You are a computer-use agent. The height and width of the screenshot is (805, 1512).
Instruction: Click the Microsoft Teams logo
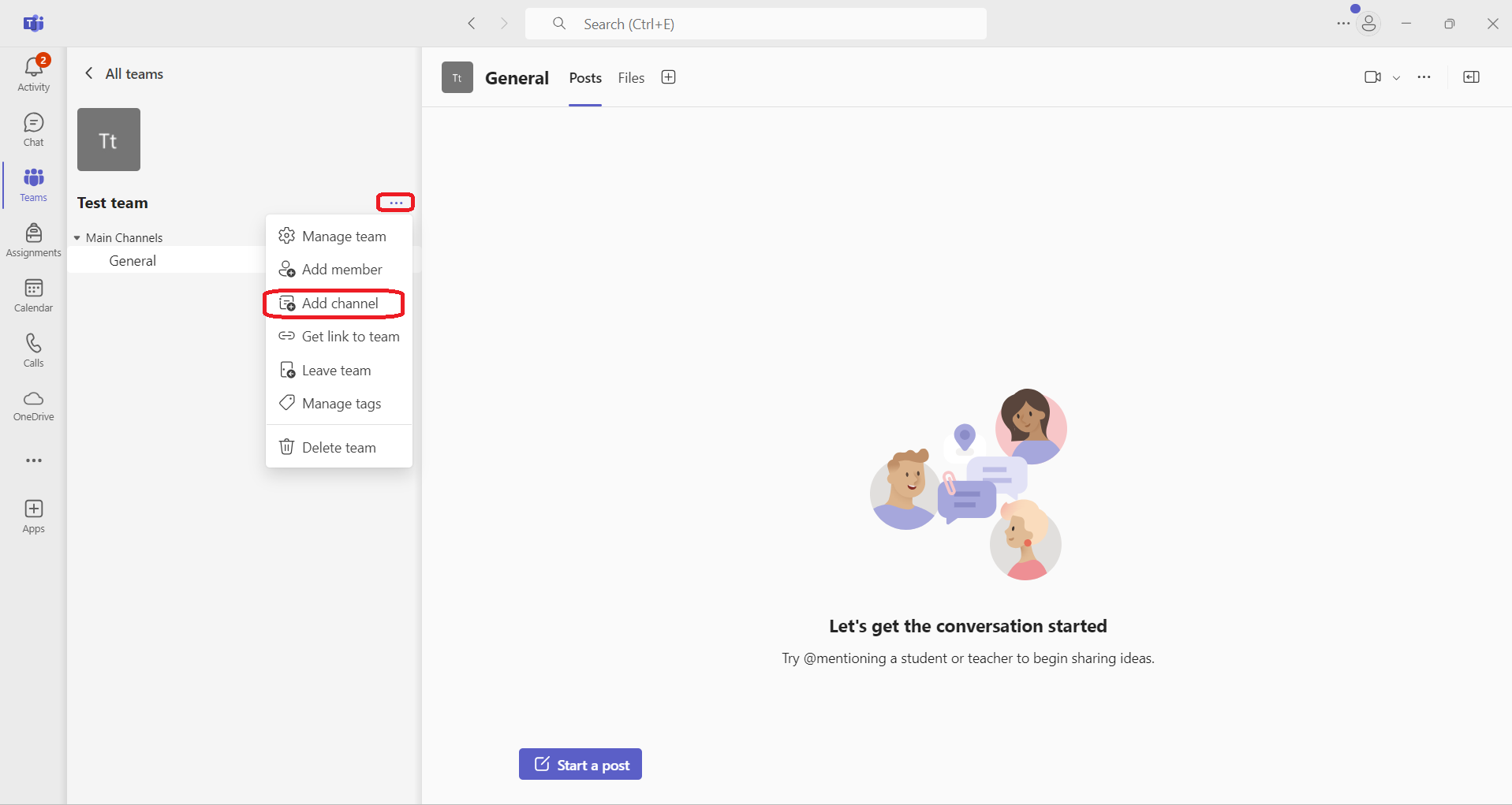click(x=33, y=24)
